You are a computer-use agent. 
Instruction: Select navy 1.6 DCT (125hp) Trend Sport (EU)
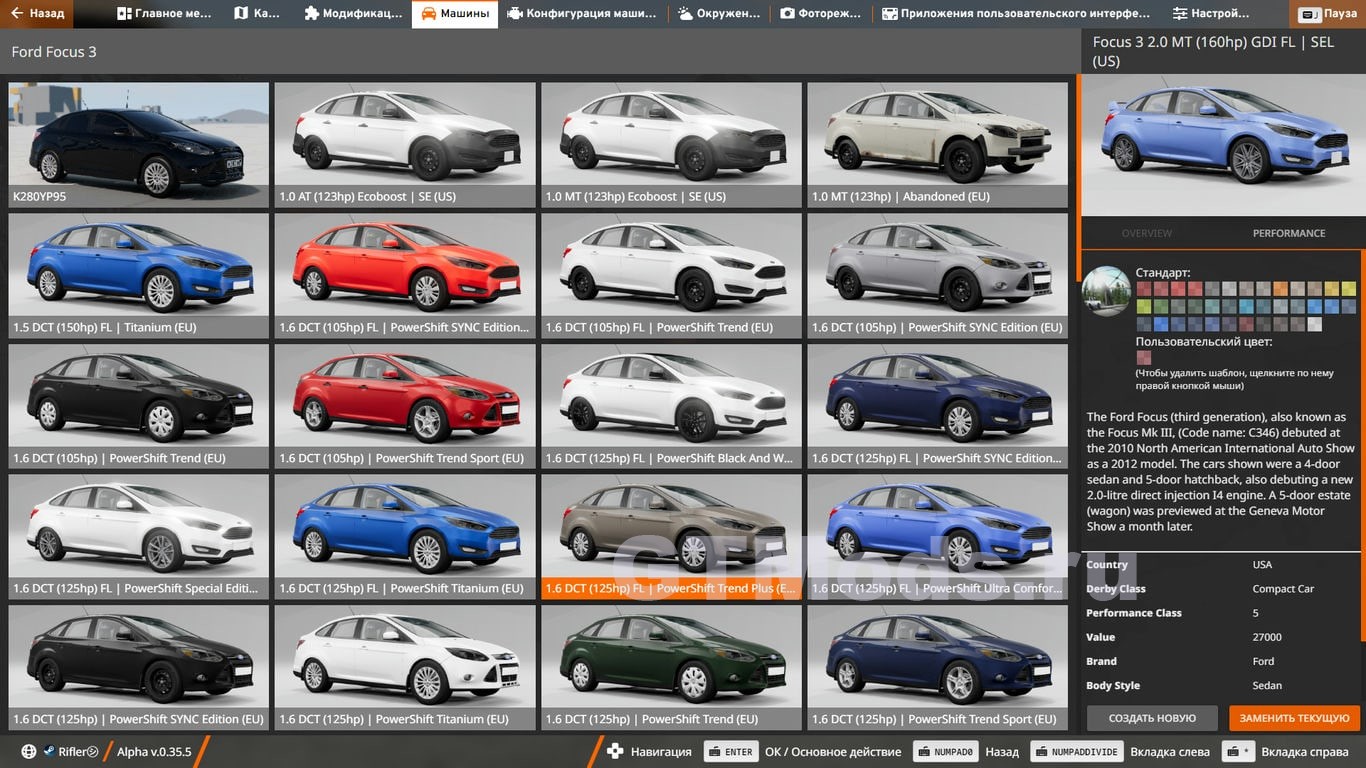click(937, 667)
